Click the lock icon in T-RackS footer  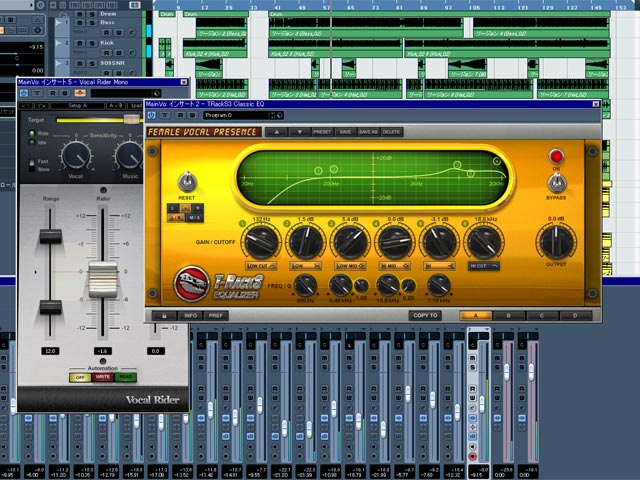pos(164,316)
